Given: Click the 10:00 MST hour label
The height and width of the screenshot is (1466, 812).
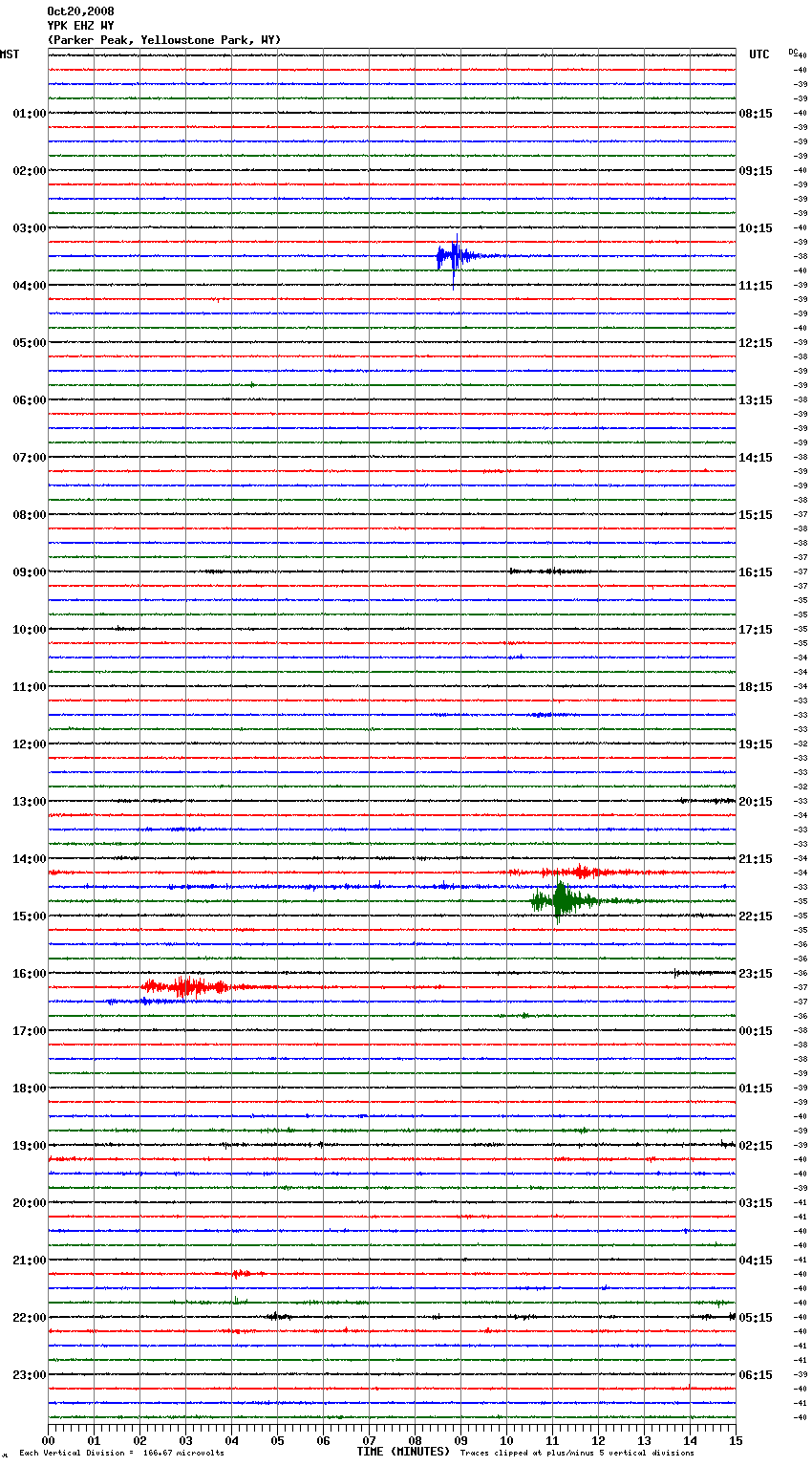Looking at the screenshot, I should click(x=30, y=630).
